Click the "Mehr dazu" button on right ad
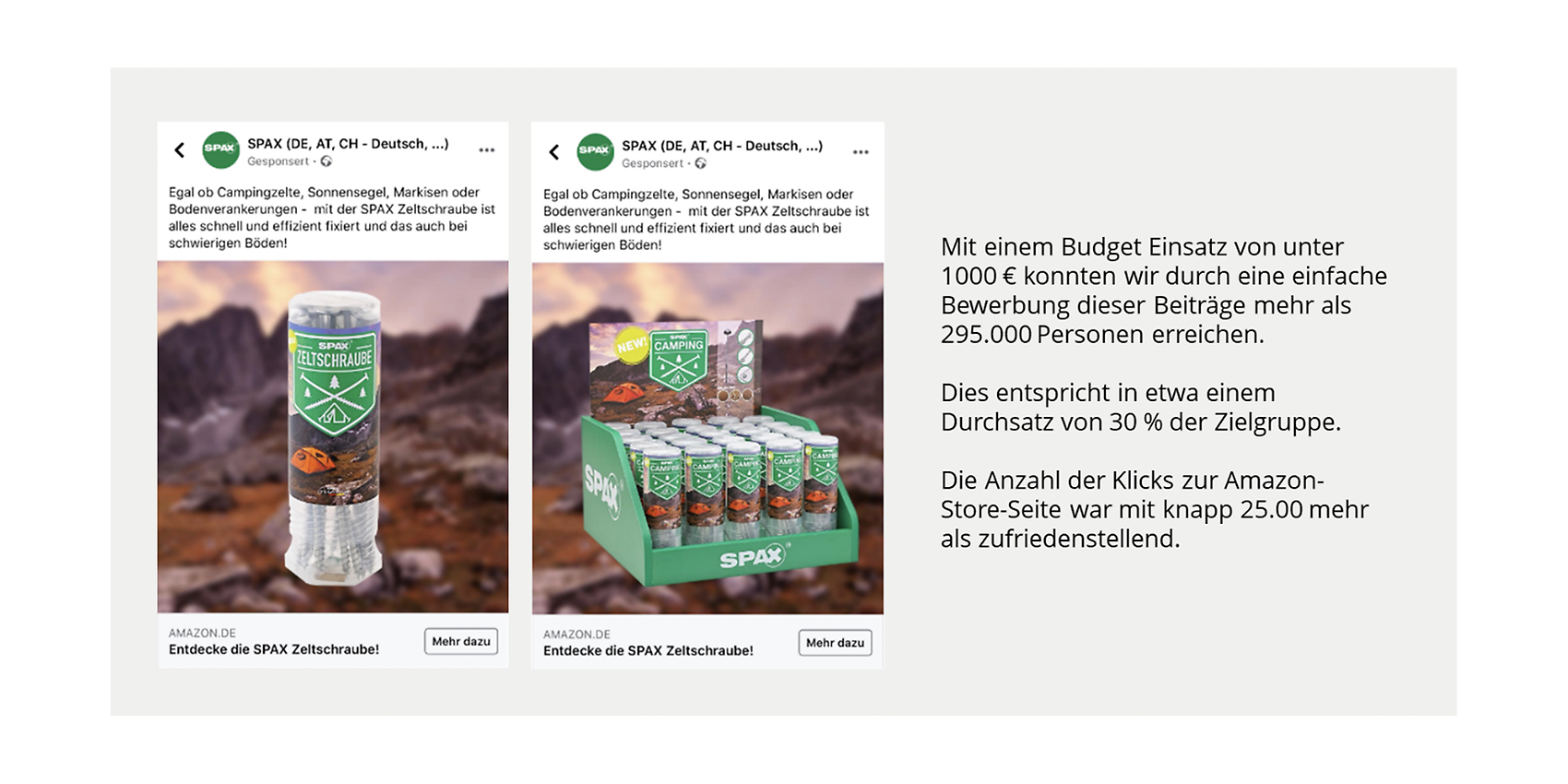 [x=835, y=643]
